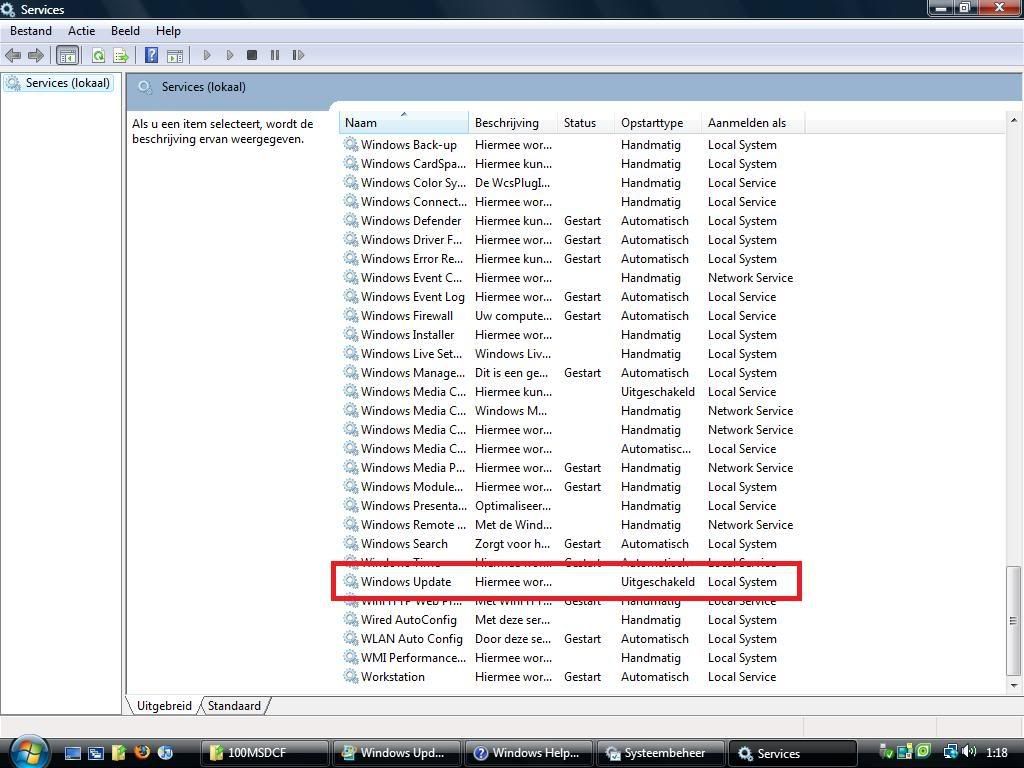Click the Export List toolbar icon
This screenshot has height=768, width=1024.
pyautogui.click(x=121, y=56)
